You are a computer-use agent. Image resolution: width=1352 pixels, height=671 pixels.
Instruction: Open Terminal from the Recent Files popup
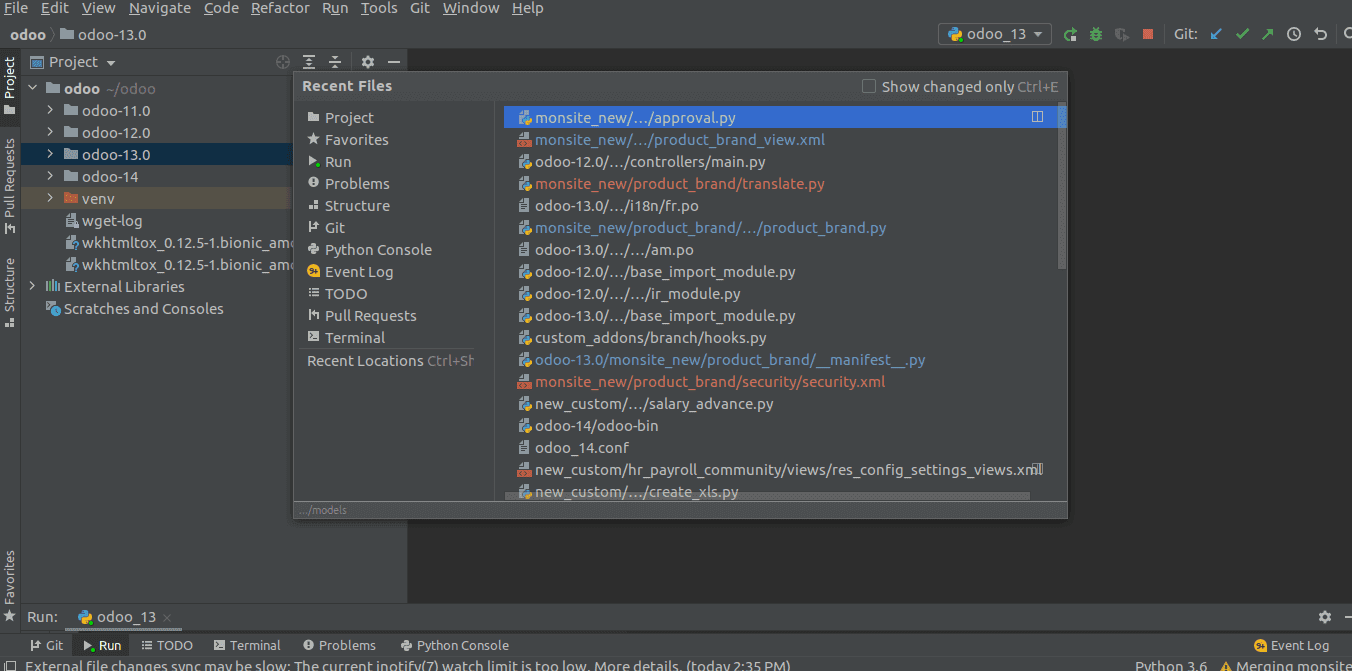click(354, 337)
